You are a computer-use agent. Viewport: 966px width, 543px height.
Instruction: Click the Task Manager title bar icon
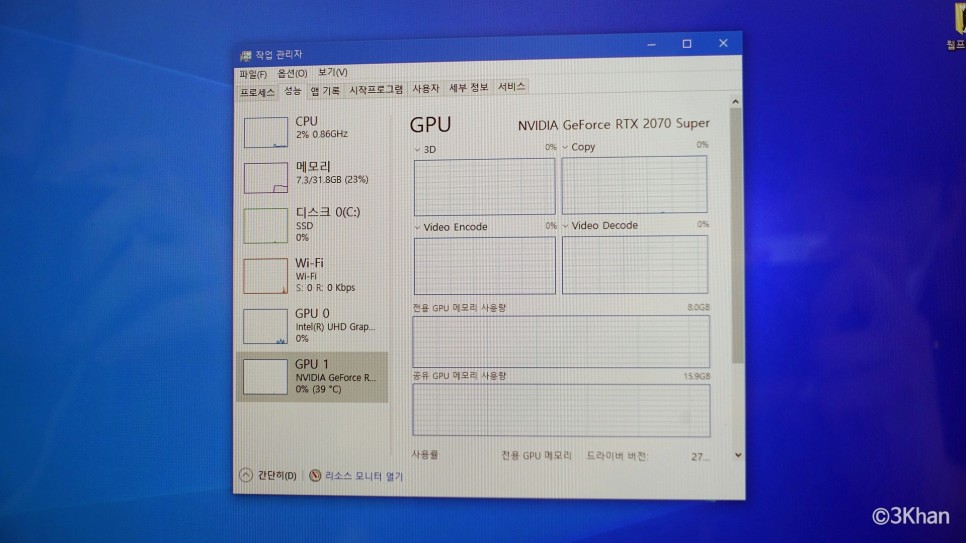[245, 56]
